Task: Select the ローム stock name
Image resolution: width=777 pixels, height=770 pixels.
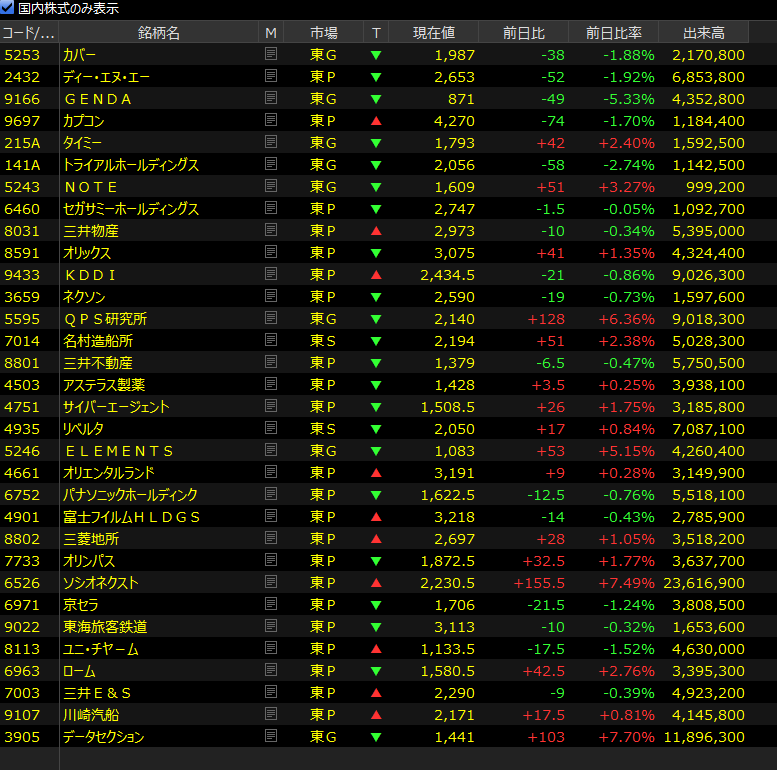Action: pos(79,671)
